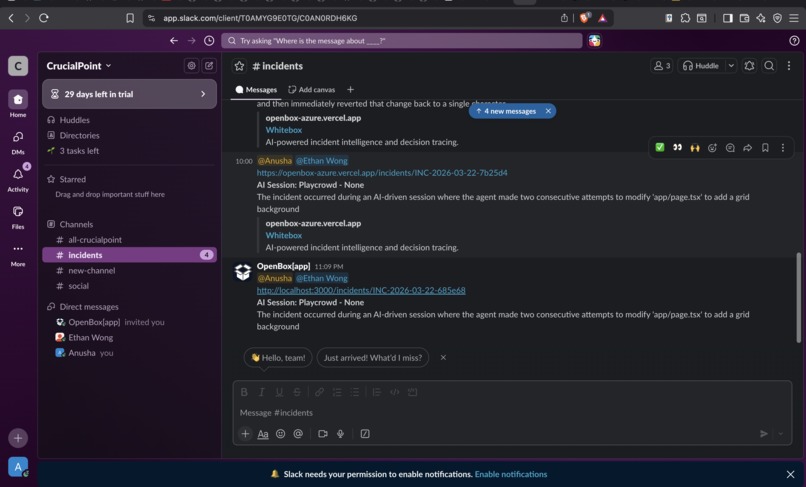Viewport: 806px width, 487px height.
Task: Open send options dropdown arrow
Action: (780, 434)
